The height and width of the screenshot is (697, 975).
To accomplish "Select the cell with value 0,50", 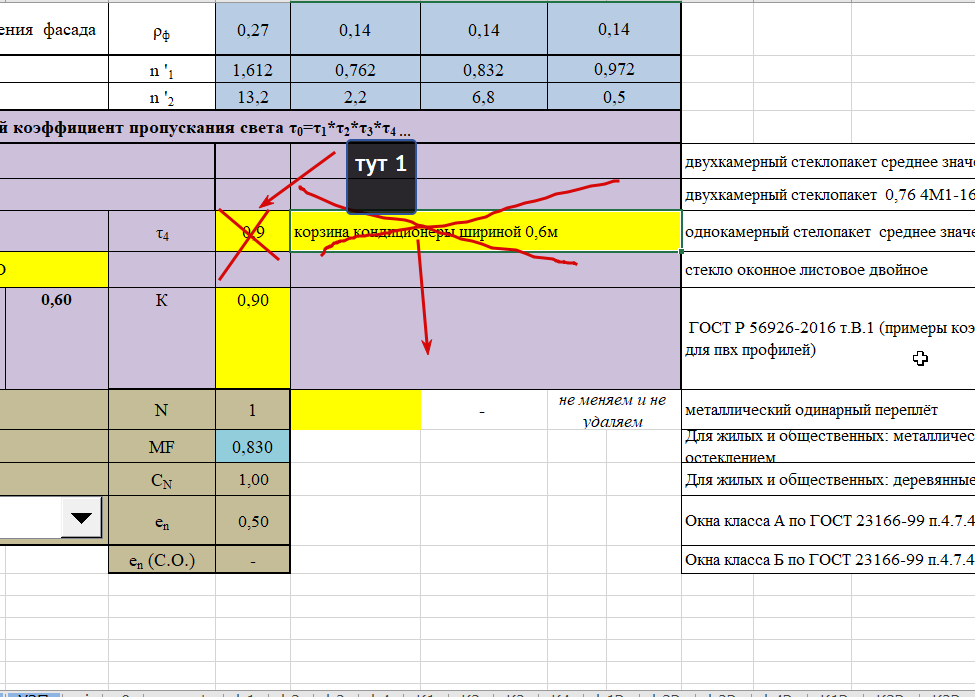I will click(x=253, y=521).
